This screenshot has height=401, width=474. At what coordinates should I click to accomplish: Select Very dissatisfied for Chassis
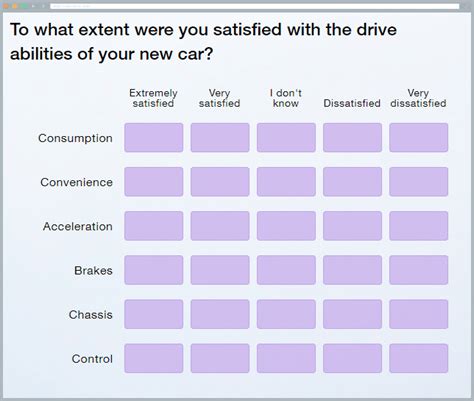click(419, 314)
